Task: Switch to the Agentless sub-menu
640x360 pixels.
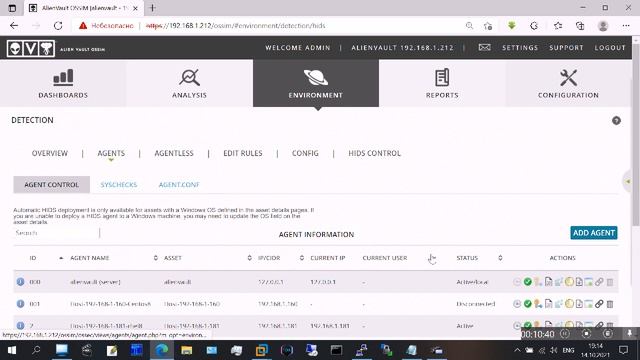Action: (x=174, y=153)
